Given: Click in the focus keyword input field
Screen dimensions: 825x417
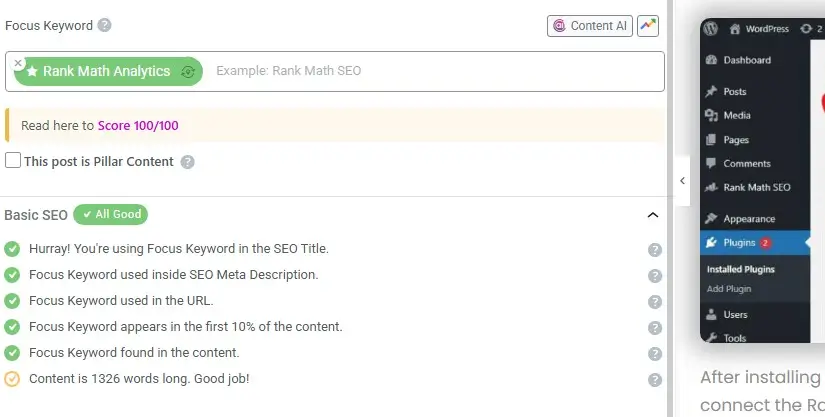Looking at the screenshot, I should pyautogui.click(x=430, y=71).
